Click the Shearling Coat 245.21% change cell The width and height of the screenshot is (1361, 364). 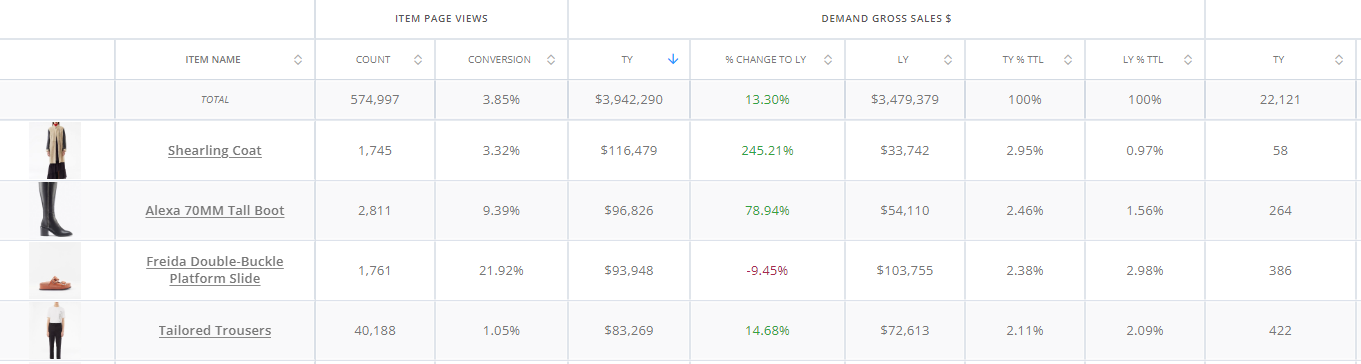tap(768, 151)
